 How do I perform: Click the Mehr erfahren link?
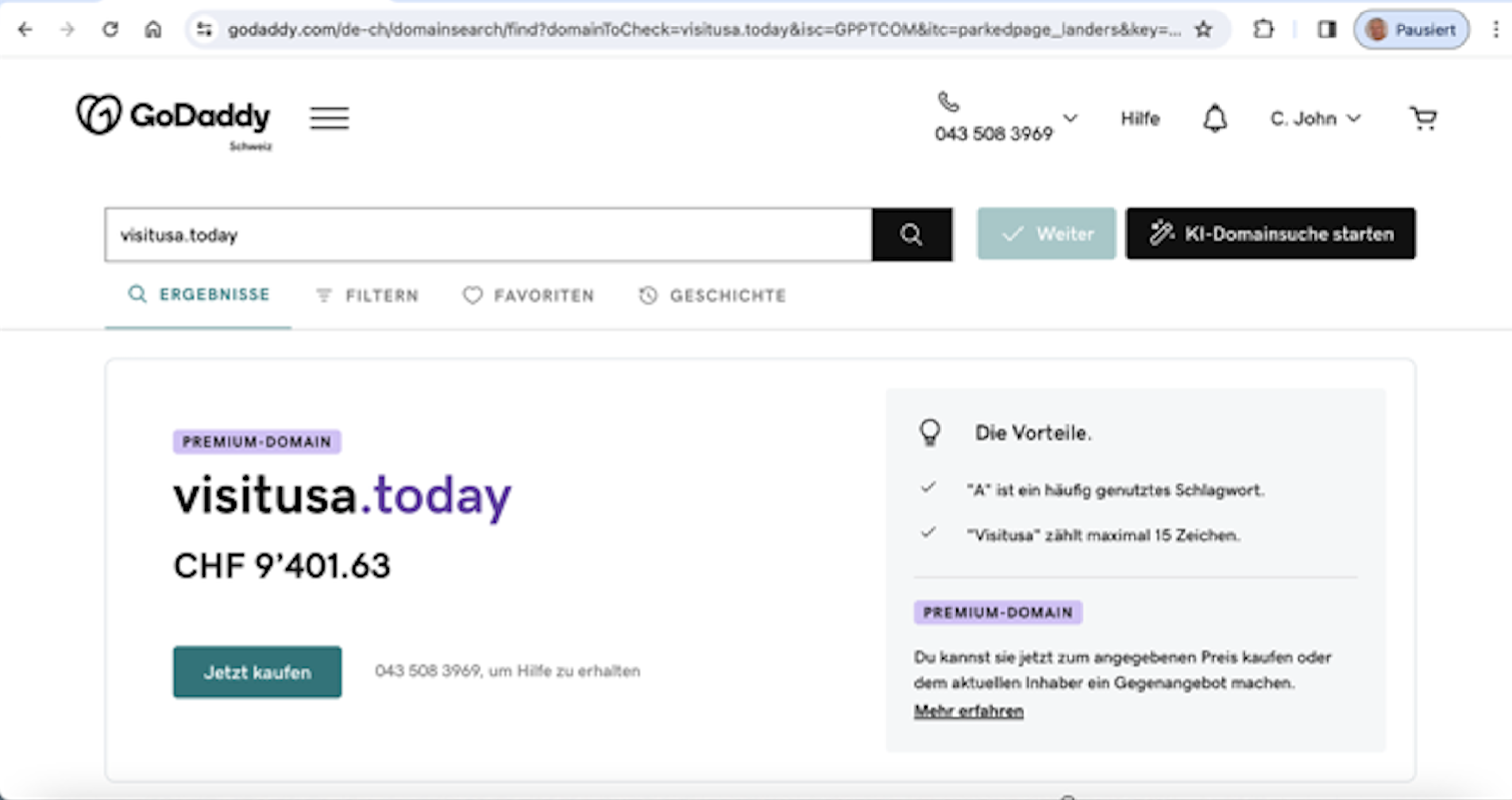[968, 711]
